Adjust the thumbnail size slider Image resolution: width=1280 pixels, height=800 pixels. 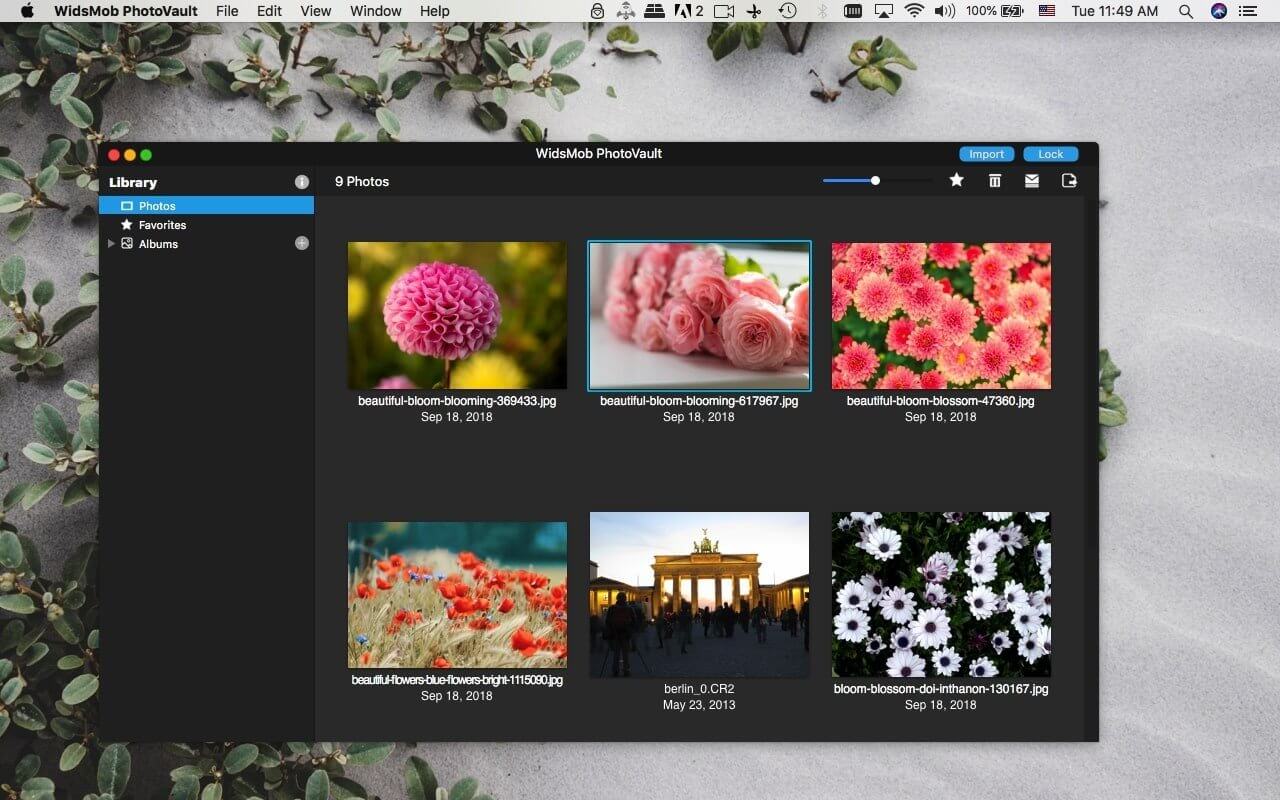click(875, 180)
